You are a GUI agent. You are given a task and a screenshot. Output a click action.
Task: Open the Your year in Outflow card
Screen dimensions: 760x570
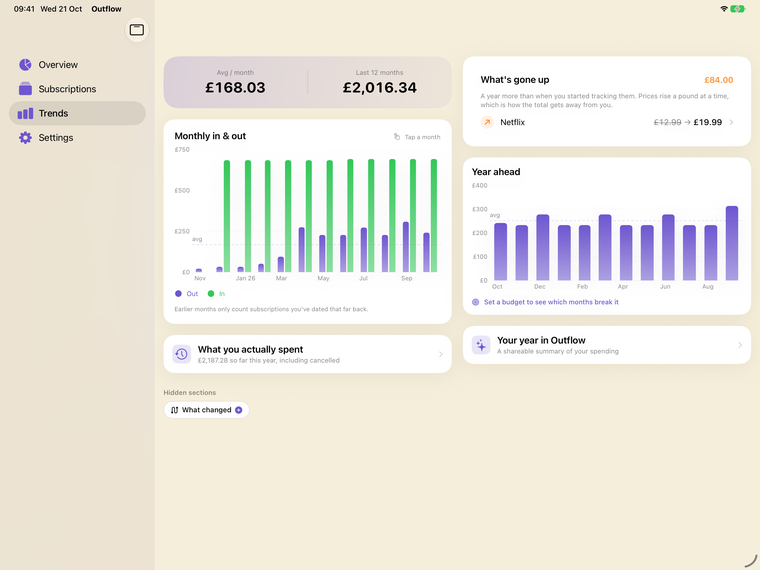pyautogui.click(x=607, y=345)
